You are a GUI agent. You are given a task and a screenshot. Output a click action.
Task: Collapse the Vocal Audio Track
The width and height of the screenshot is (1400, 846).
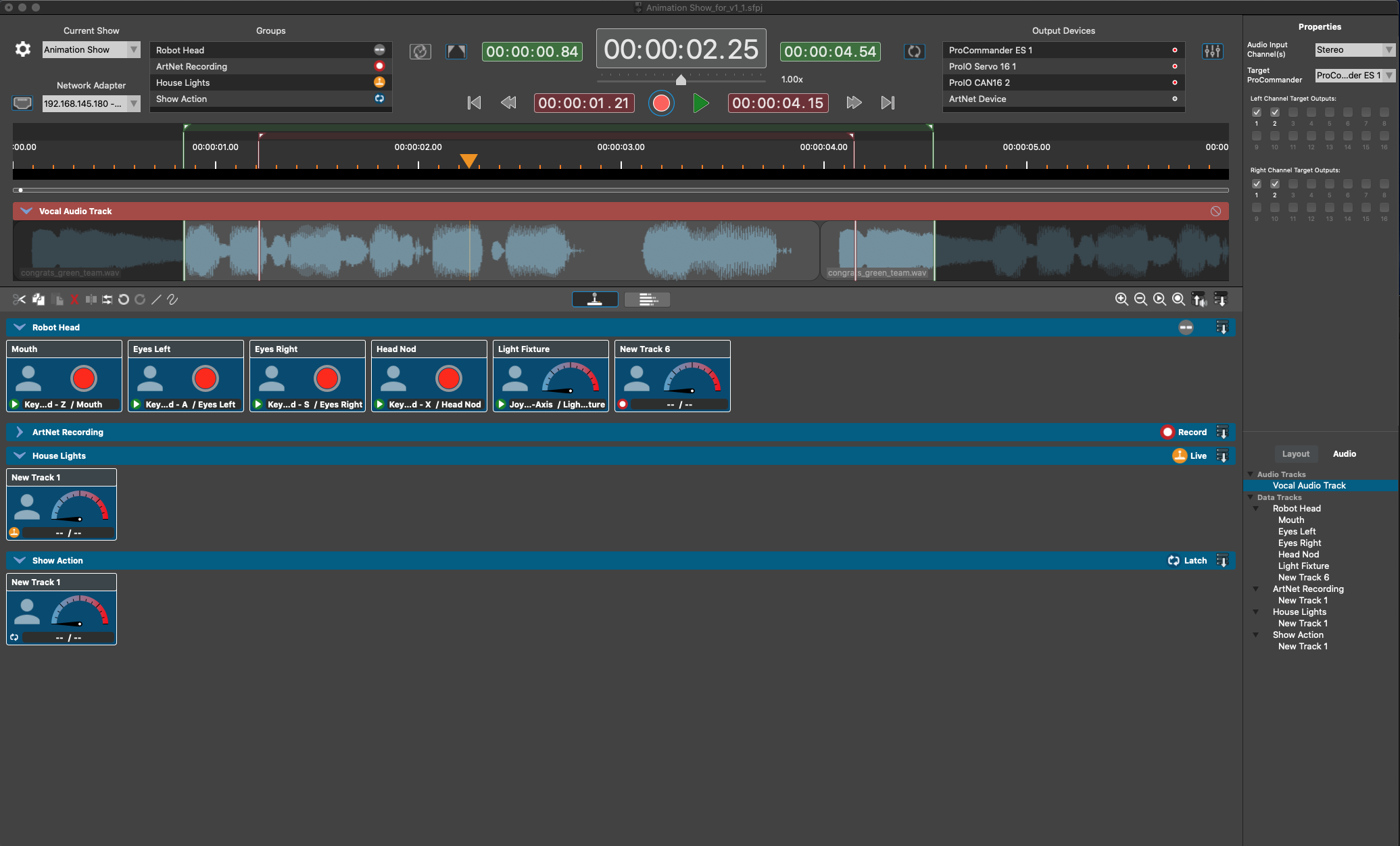[x=26, y=211]
